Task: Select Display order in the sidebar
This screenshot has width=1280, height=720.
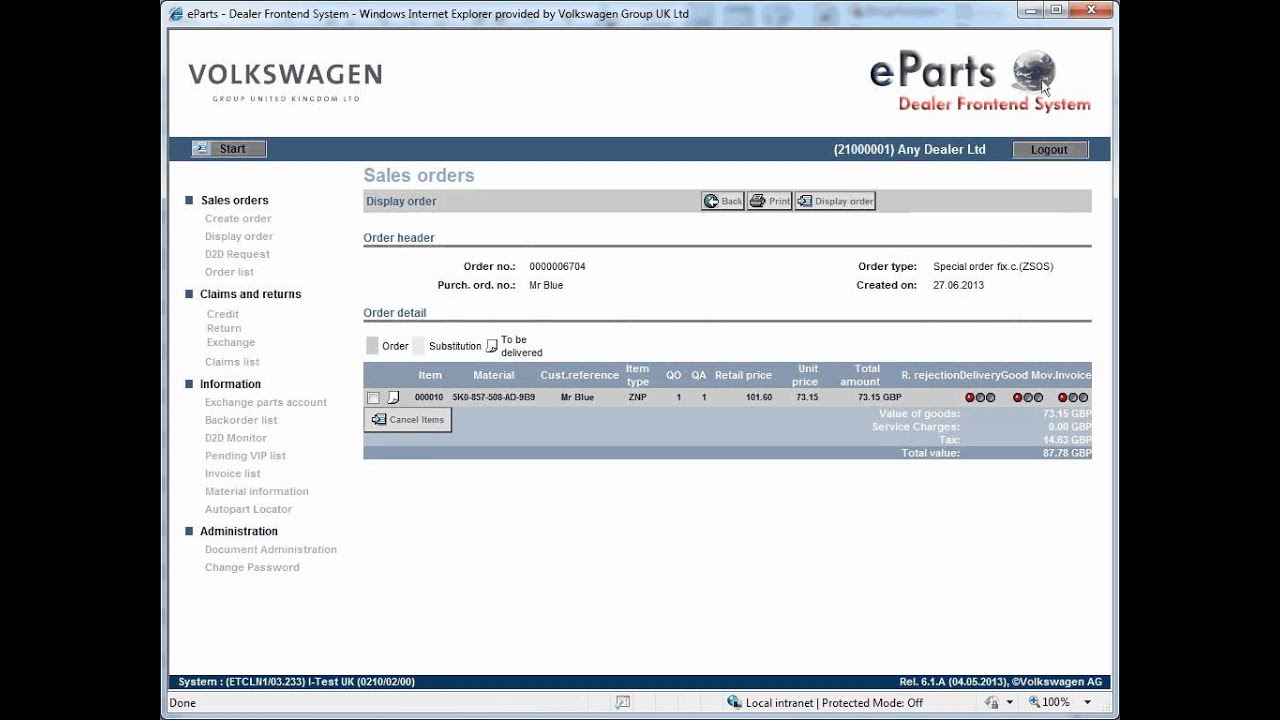Action: pos(239,236)
